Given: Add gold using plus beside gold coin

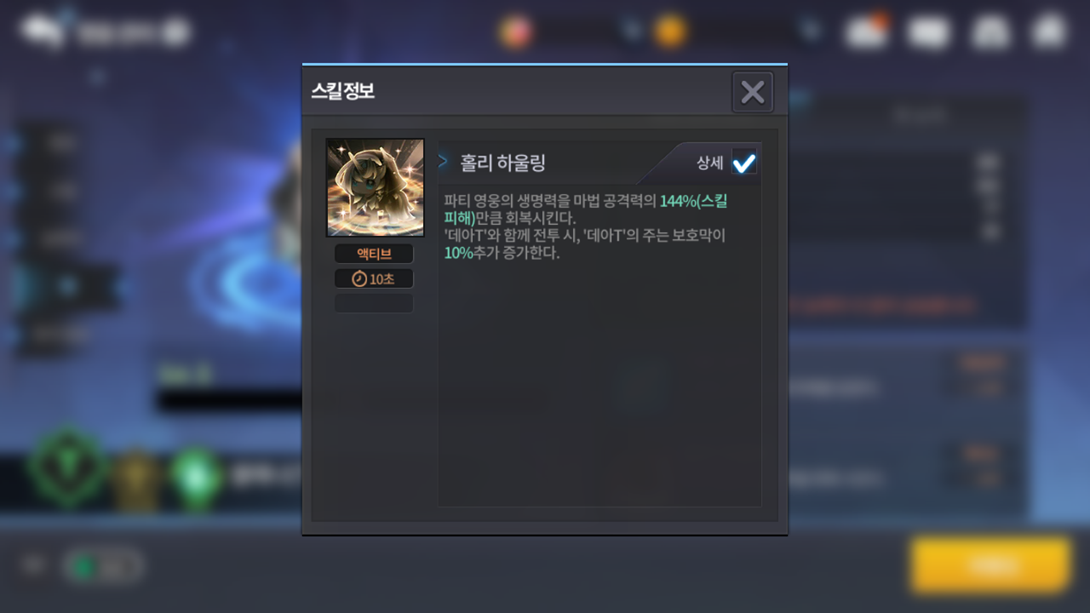Looking at the screenshot, I should click(x=811, y=31).
